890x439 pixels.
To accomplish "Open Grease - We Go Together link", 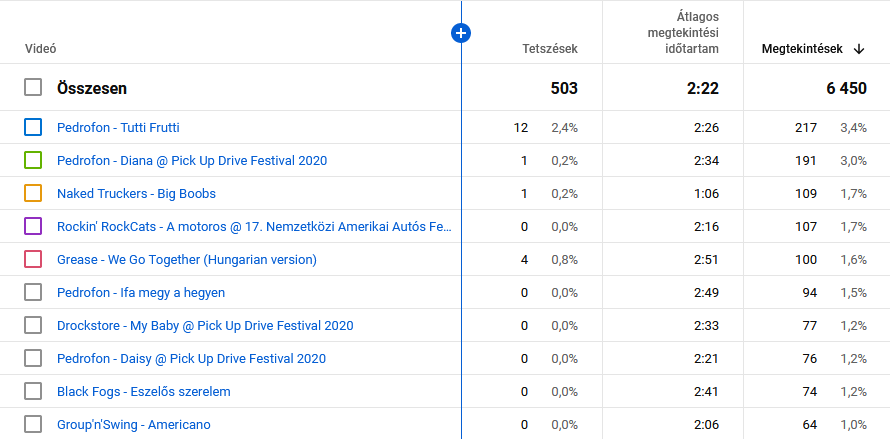I will [186, 259].
